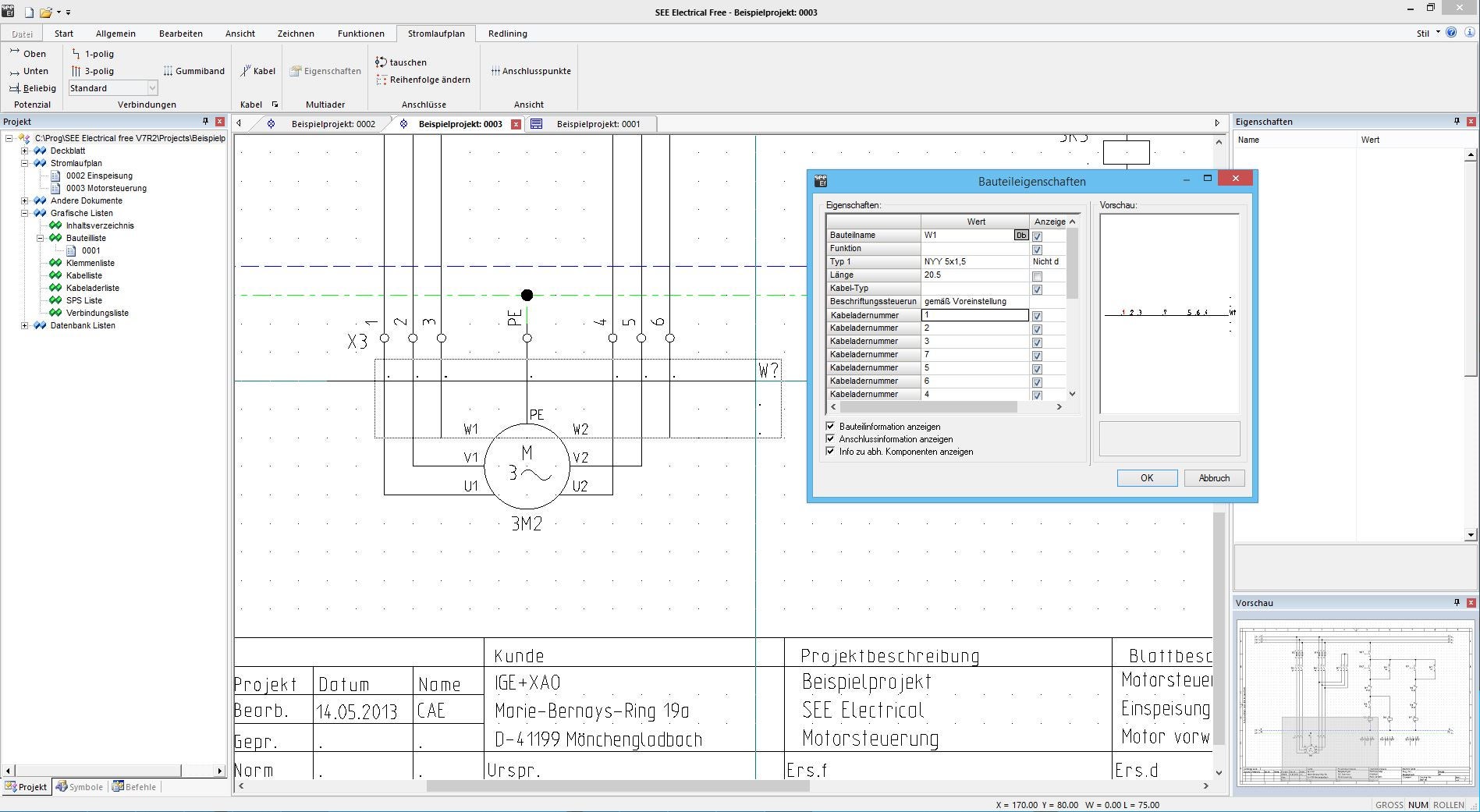
Task: Click the Db database button for Bauteilname
Action: [x=1020, y=236]
